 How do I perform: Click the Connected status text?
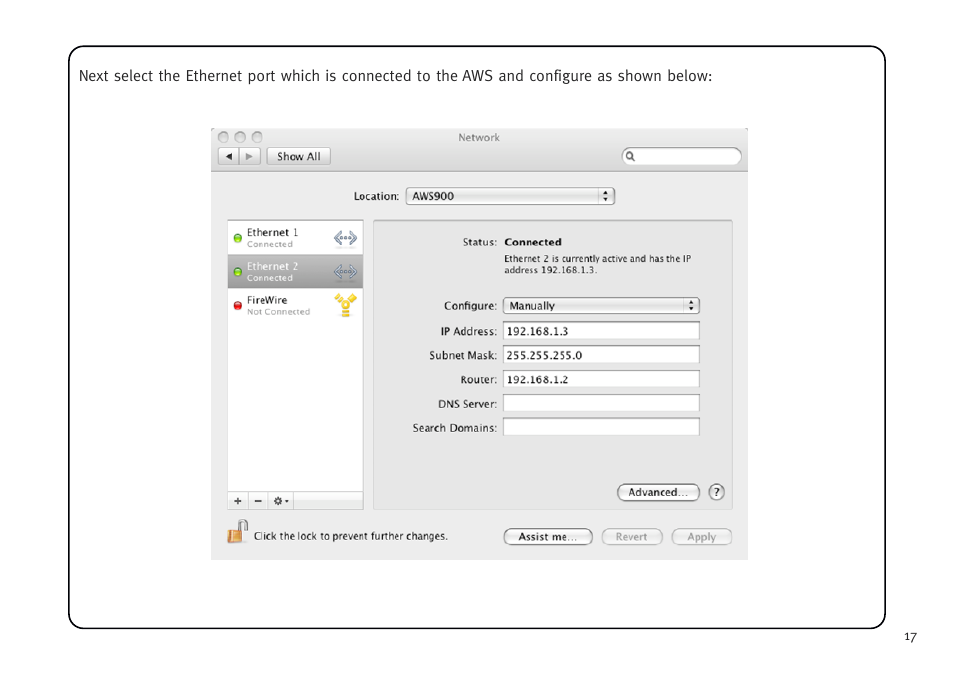[533, 242]
